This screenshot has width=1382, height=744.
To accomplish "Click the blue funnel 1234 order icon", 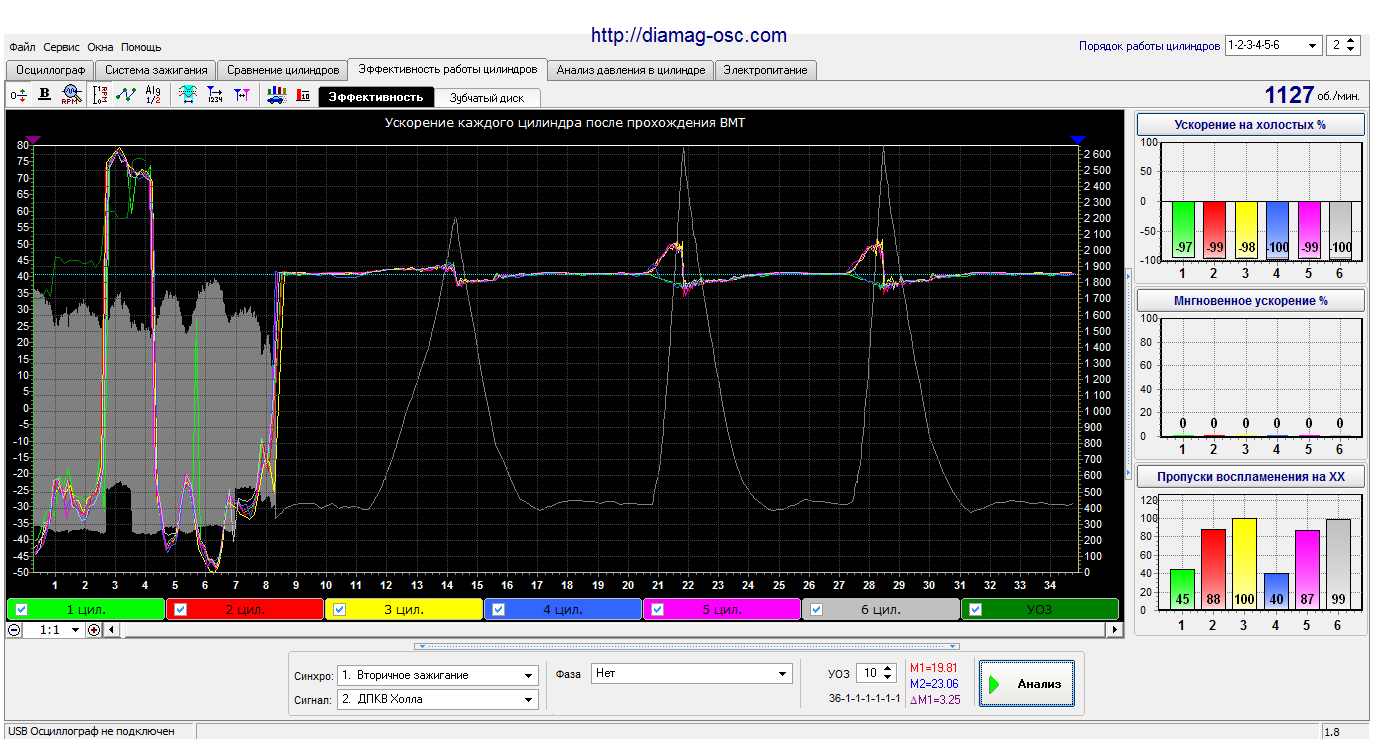I will (214, 95).
